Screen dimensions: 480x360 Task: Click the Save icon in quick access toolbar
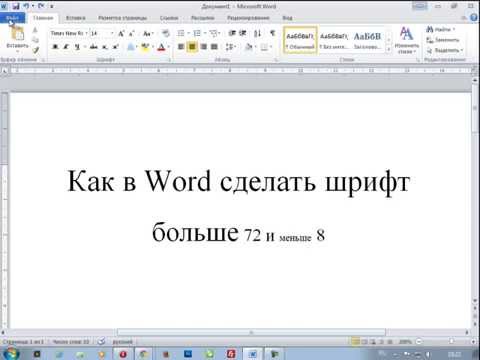[x=16, y=6]
